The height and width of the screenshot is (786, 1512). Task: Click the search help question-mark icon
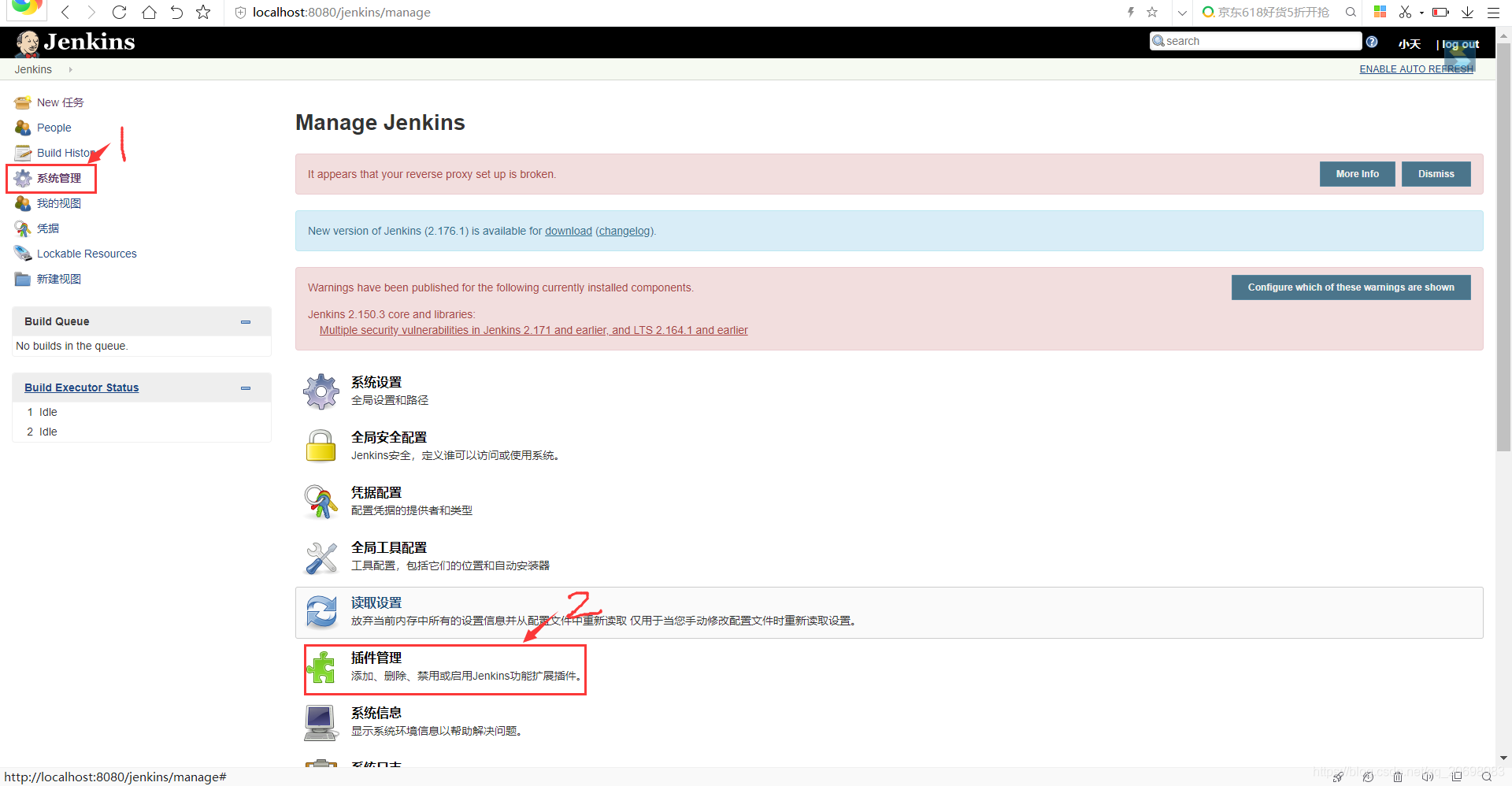(1372, 42)
